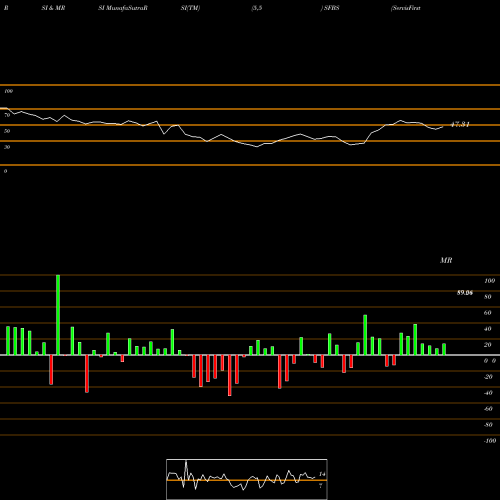Click the tallest green bar in the MR histogram
500x500 pixels.
(x=58, y=315)
